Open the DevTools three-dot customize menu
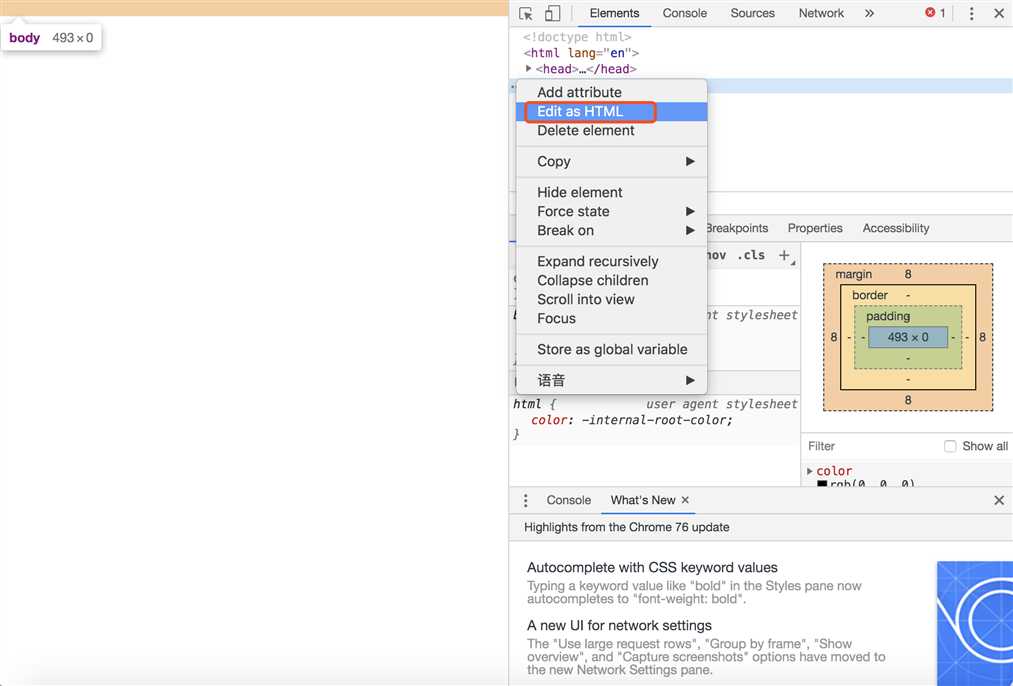 [x=971, y=14]
